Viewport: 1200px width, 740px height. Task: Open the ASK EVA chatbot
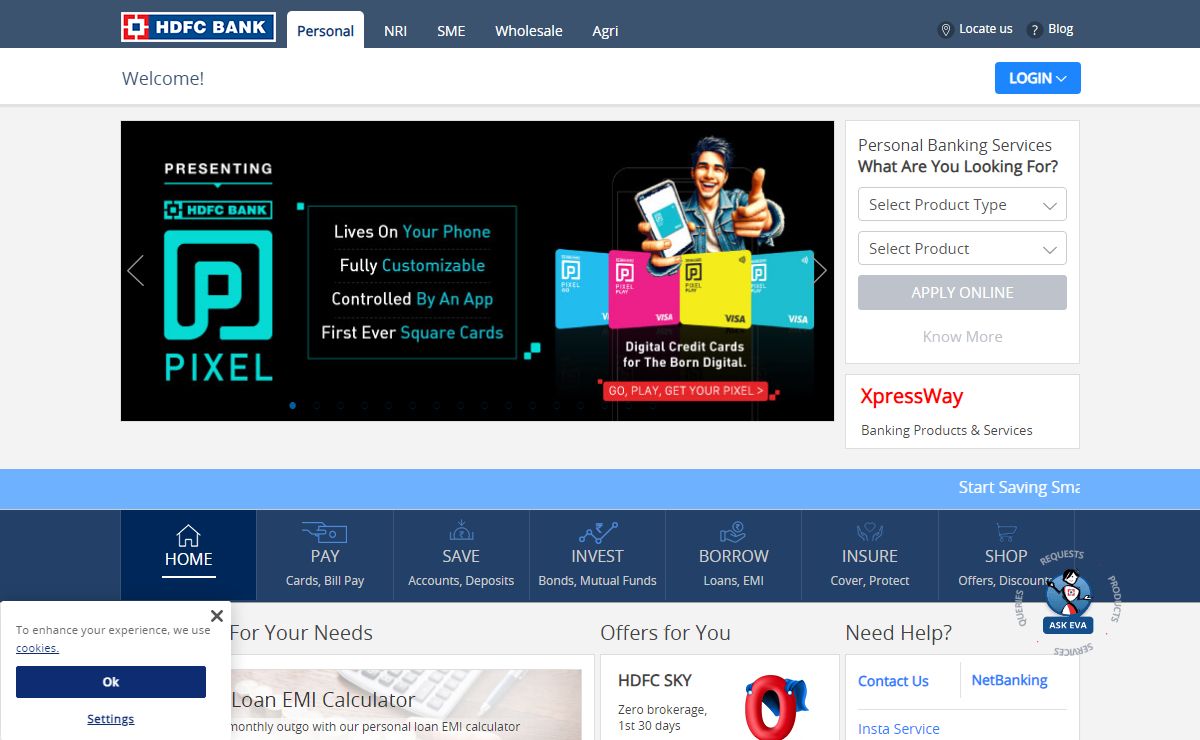1068,602
